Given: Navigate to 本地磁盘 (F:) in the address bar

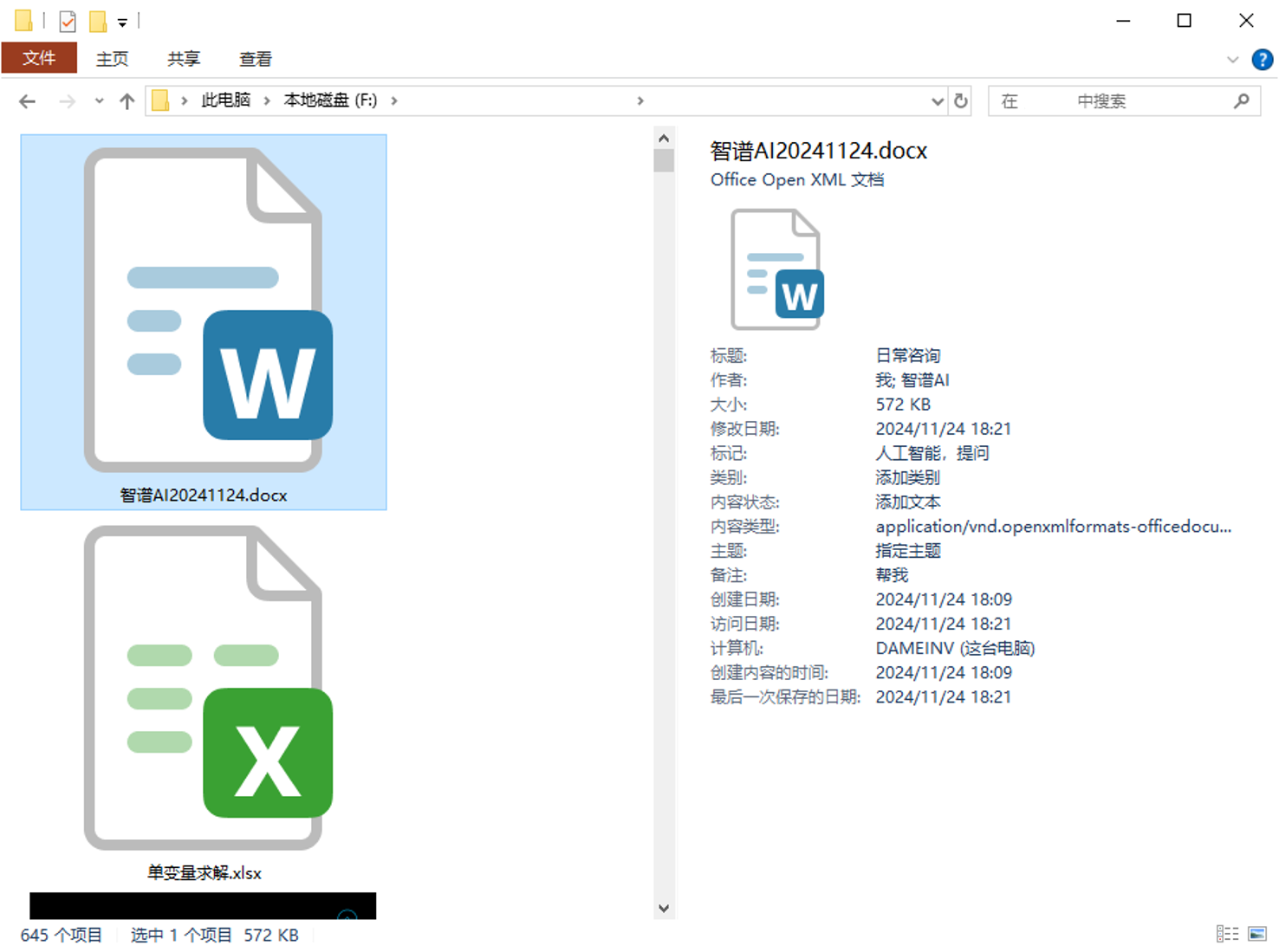Looking at the screenshot, I should [x=330, y=100].
